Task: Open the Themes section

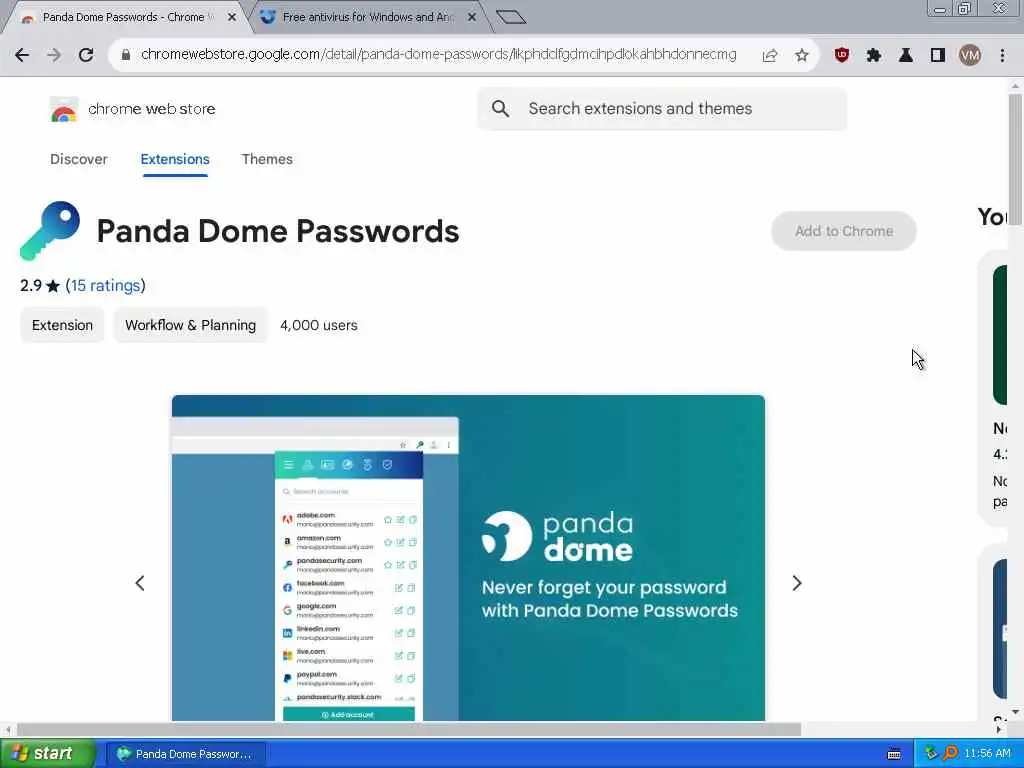Action: (x=267, y=159)
